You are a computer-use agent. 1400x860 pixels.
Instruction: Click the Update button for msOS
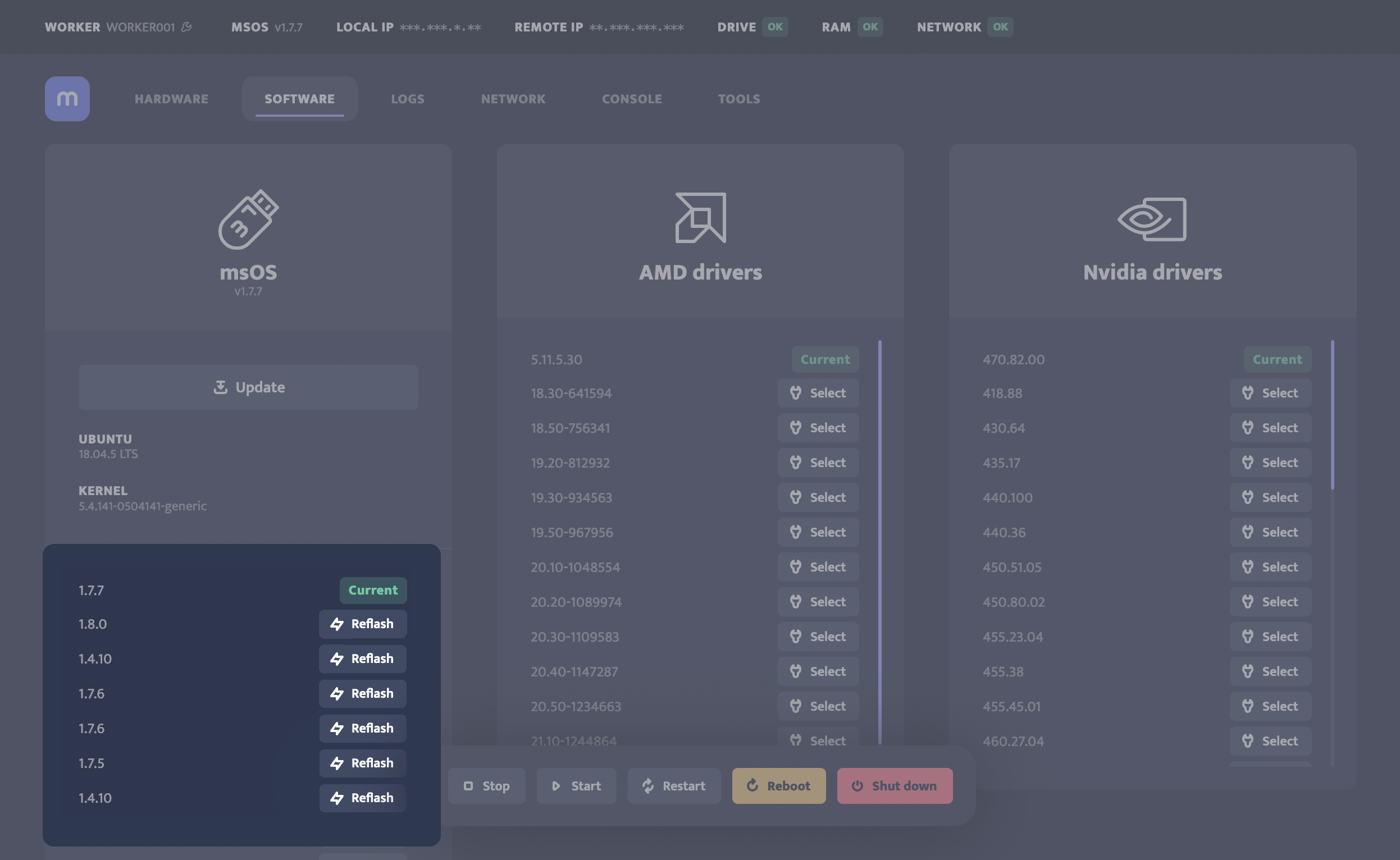247,386
